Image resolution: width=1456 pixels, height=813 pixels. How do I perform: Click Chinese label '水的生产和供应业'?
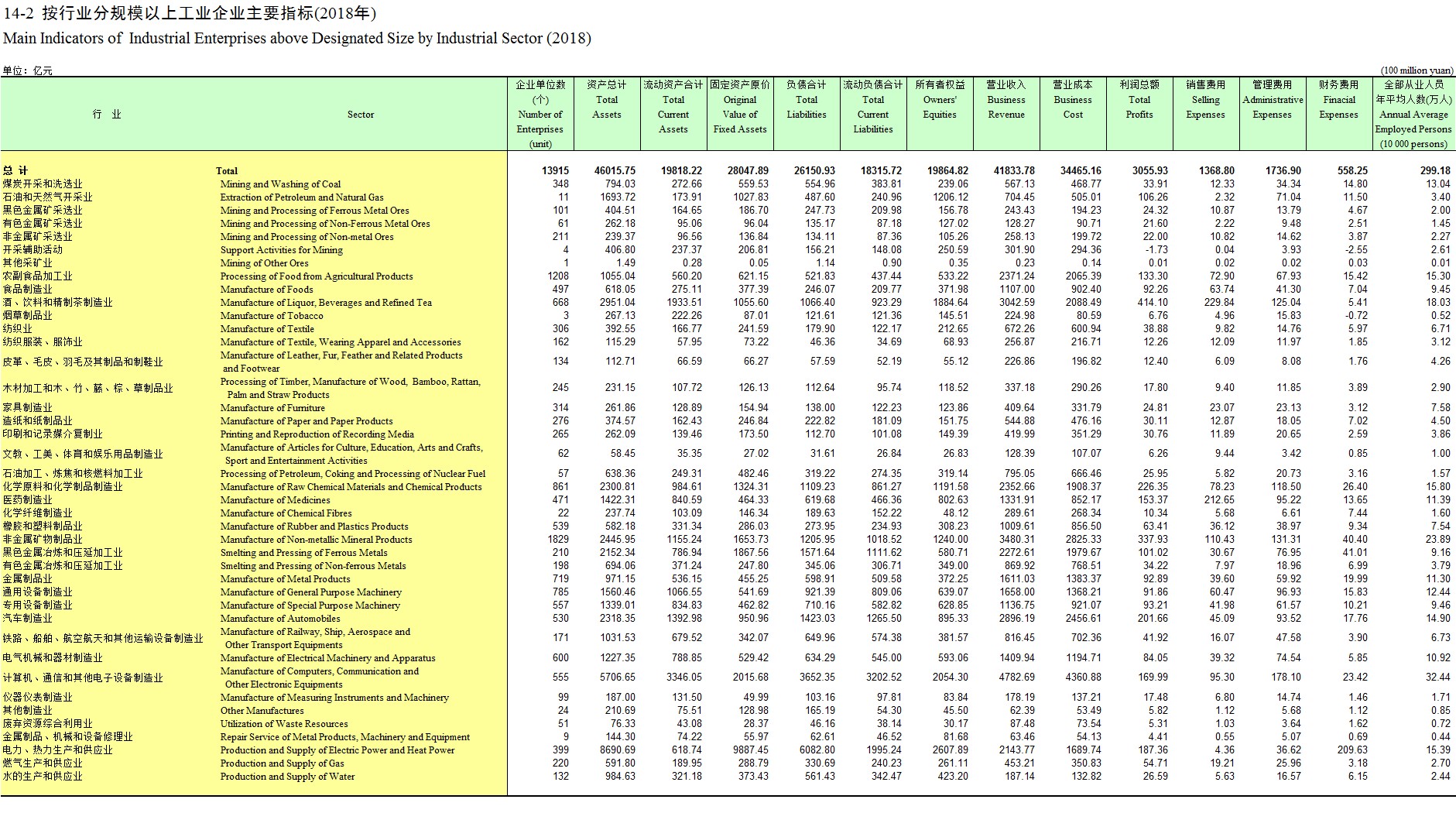(x=42, y=777)
